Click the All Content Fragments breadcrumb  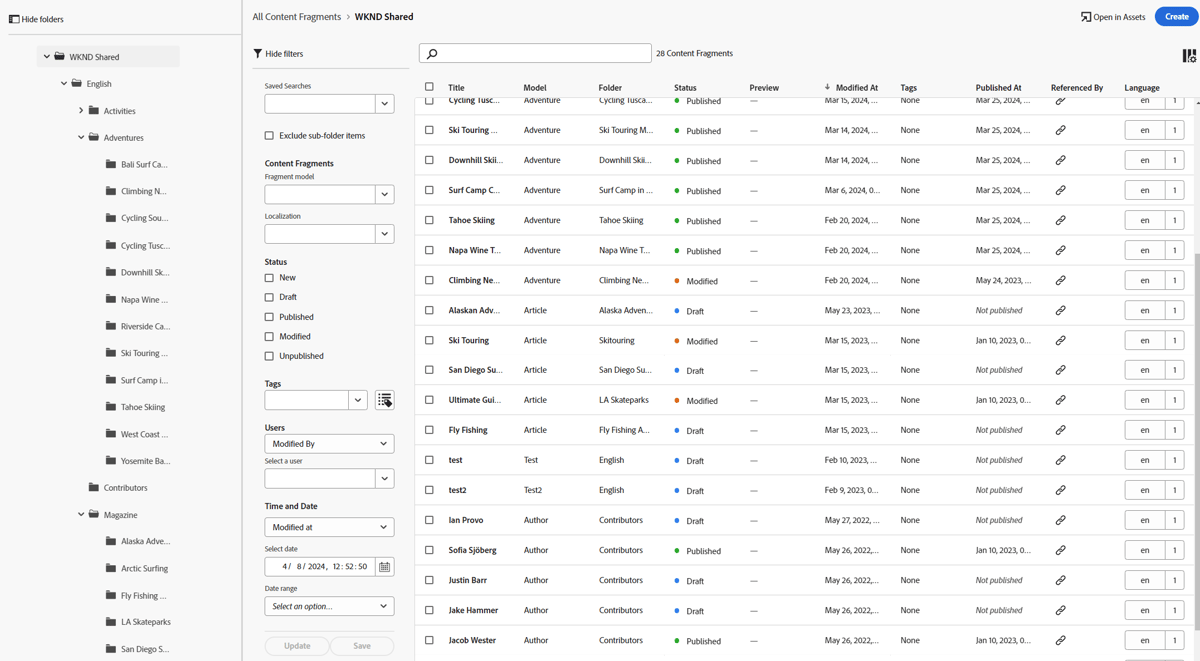click(x=296, y=16)
